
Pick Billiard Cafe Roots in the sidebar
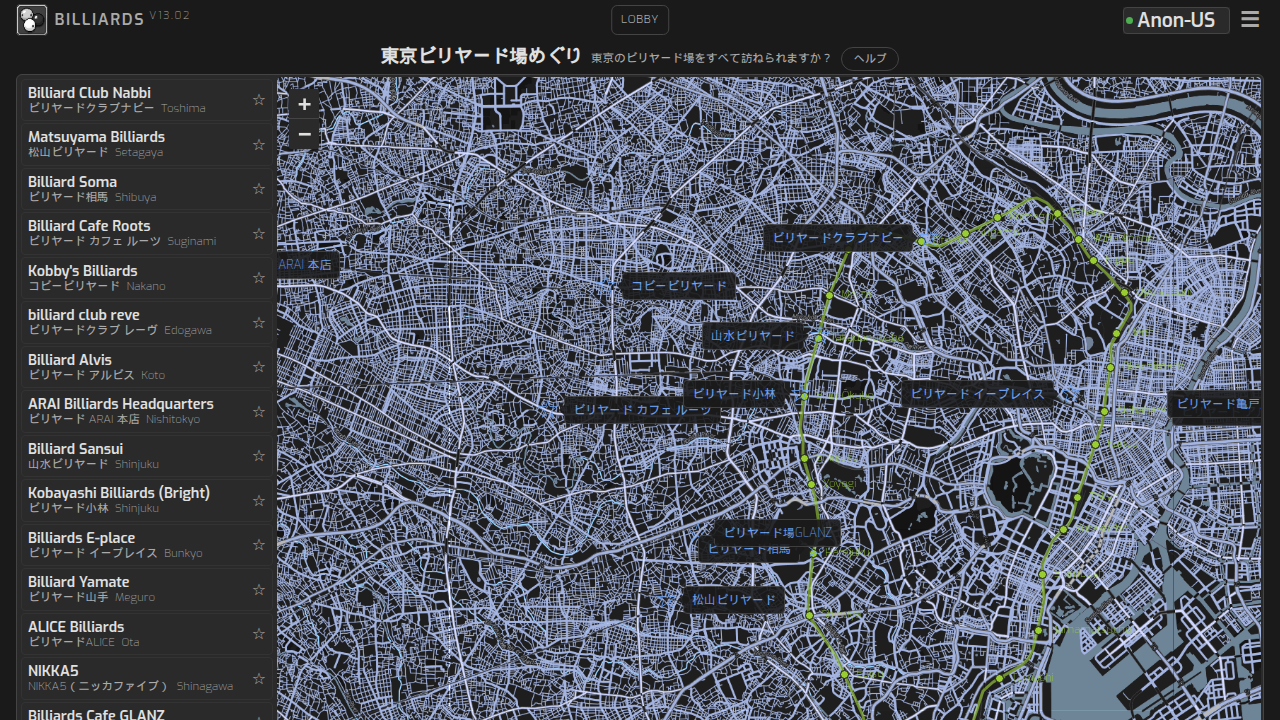147,233
